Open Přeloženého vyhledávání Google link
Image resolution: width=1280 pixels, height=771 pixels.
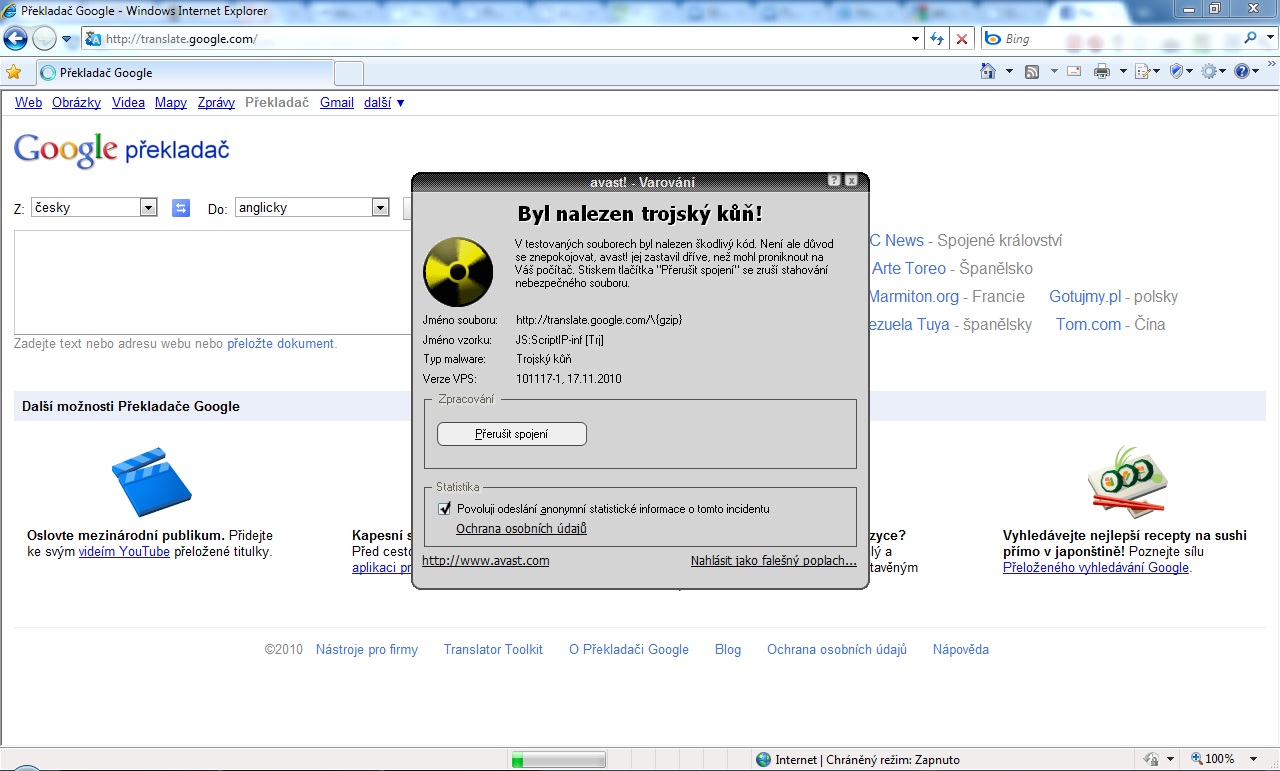(x=1096, y=567)
